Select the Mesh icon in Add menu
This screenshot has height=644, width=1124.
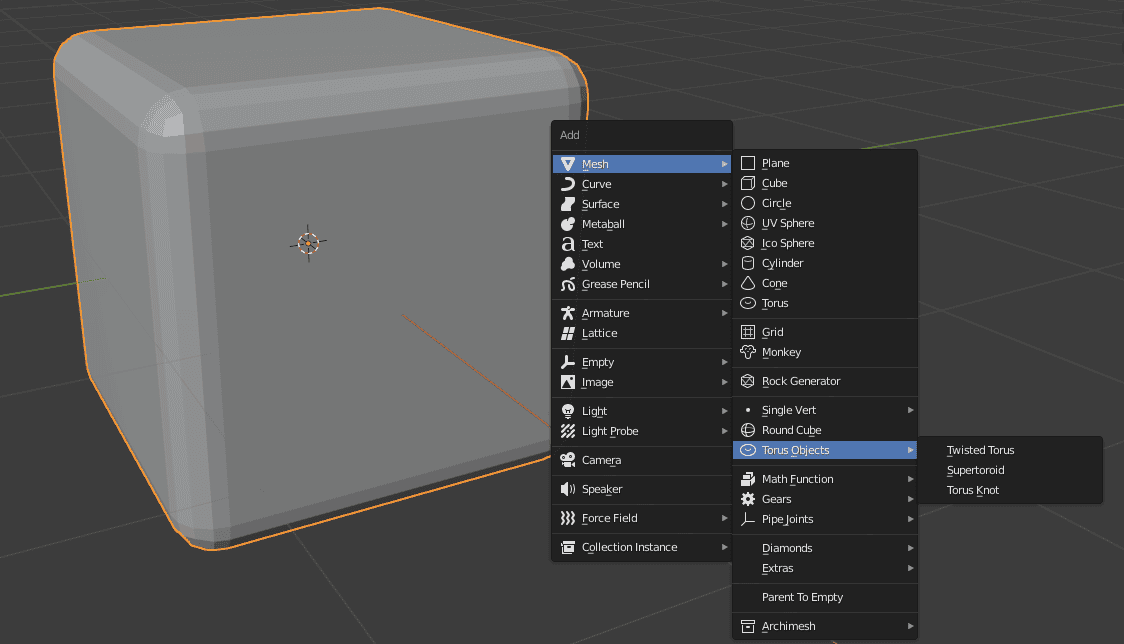point(570,163)
